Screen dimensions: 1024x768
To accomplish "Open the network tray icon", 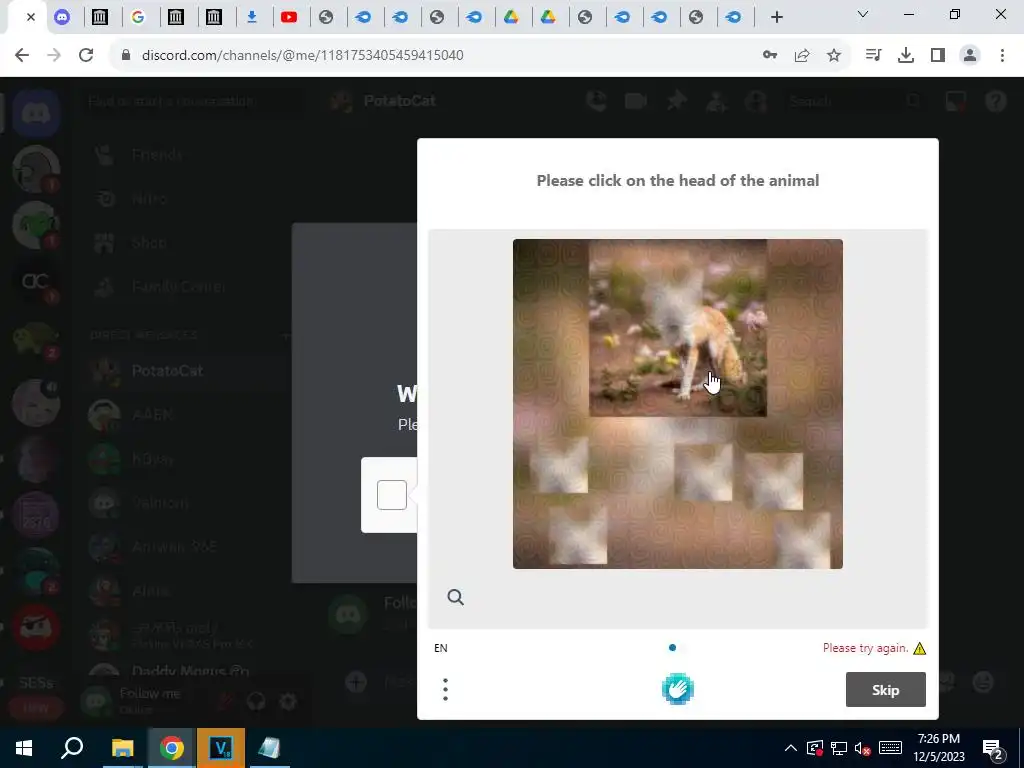I will 839,748.
